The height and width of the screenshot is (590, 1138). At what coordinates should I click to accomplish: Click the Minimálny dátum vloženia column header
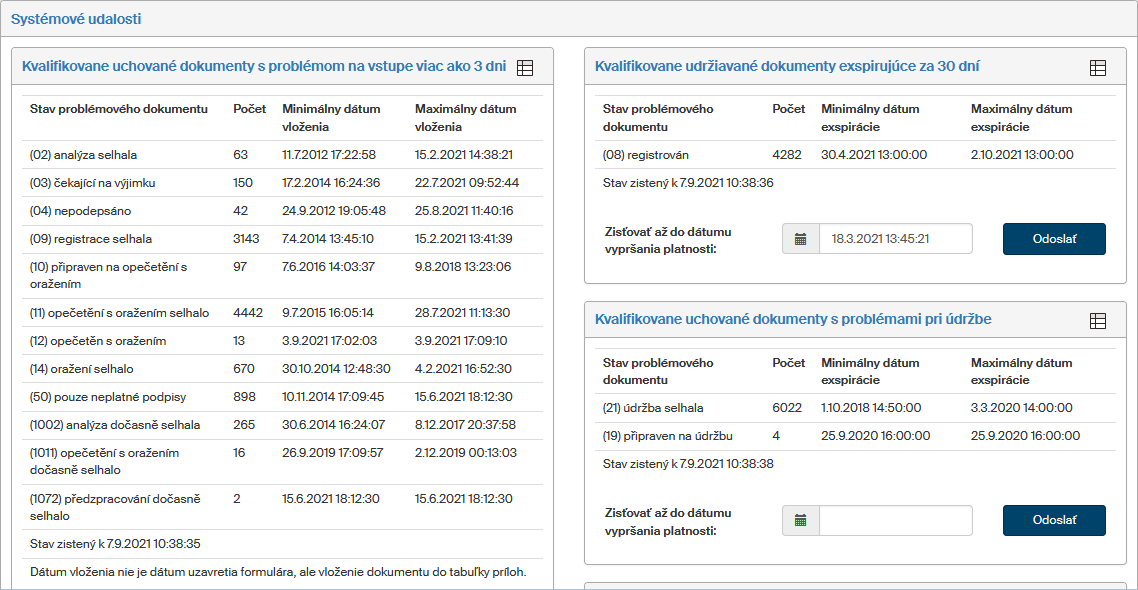coord(331,118)
